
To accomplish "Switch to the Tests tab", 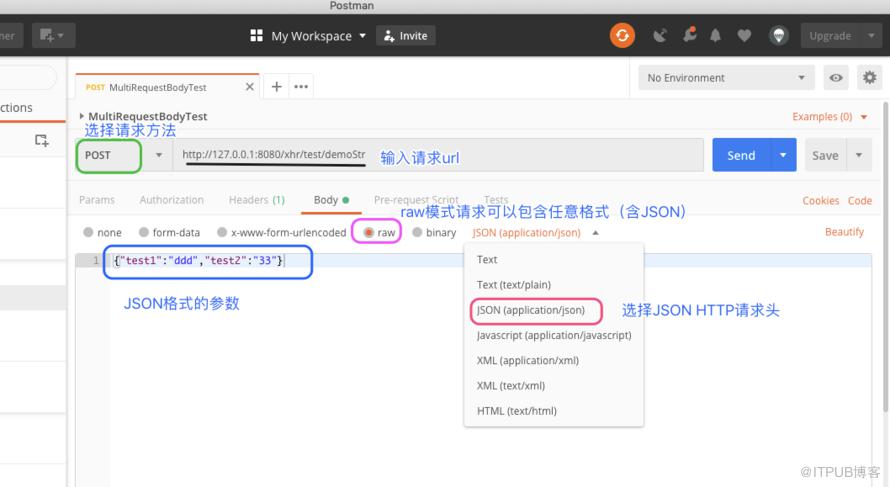I will point(496,200).
